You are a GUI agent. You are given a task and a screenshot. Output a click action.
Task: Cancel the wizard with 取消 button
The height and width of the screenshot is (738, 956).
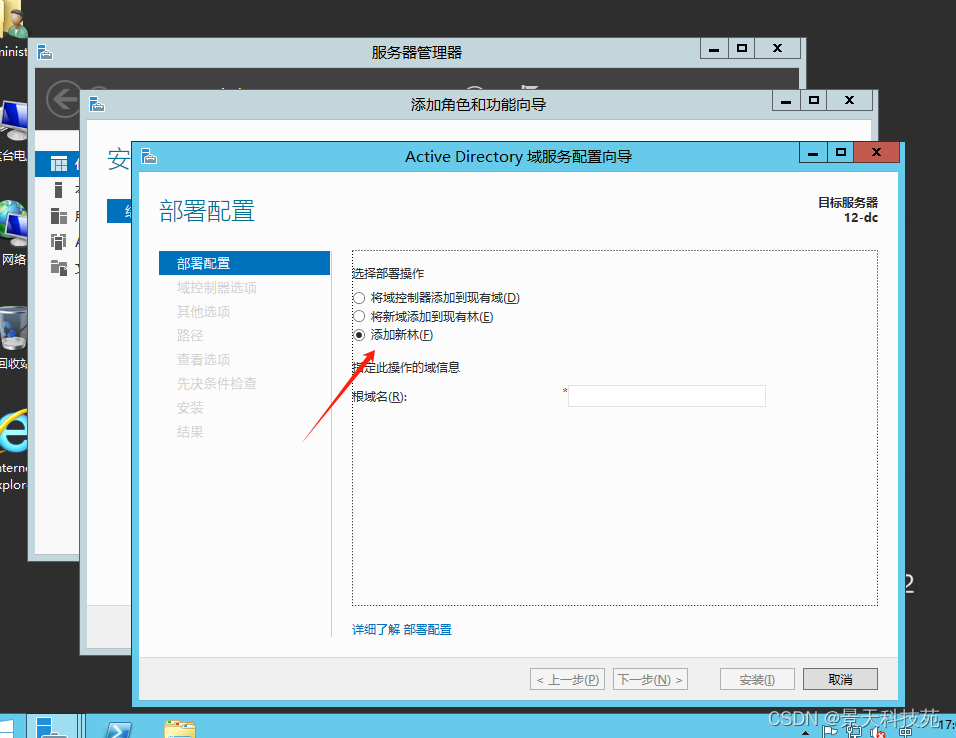point(840,679)
